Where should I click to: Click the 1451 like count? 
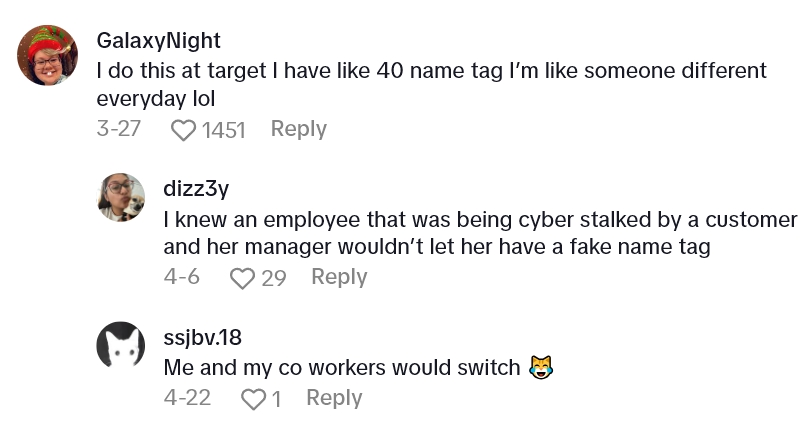pos(223,130)
